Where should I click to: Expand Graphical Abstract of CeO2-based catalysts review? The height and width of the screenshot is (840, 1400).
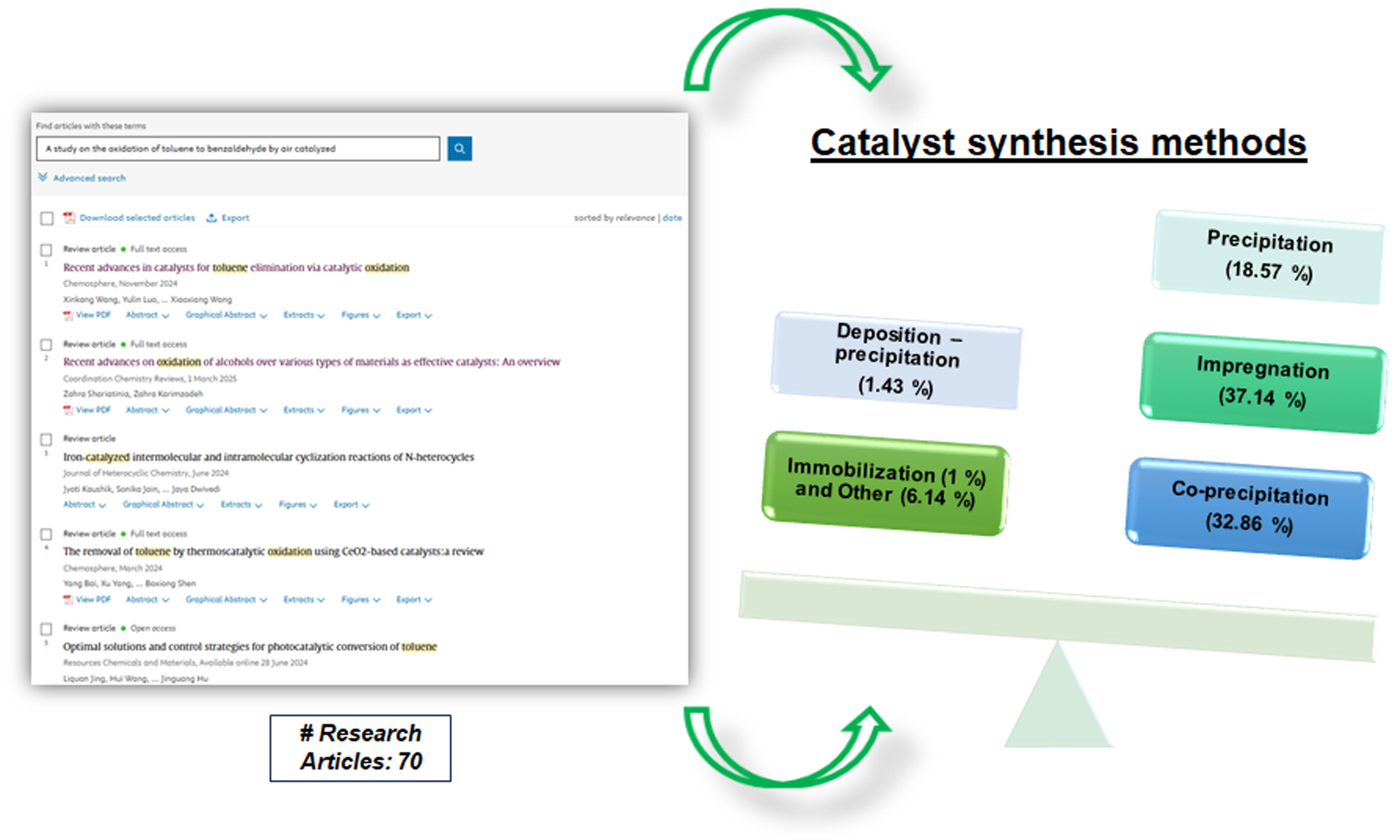tap(226, 600)
